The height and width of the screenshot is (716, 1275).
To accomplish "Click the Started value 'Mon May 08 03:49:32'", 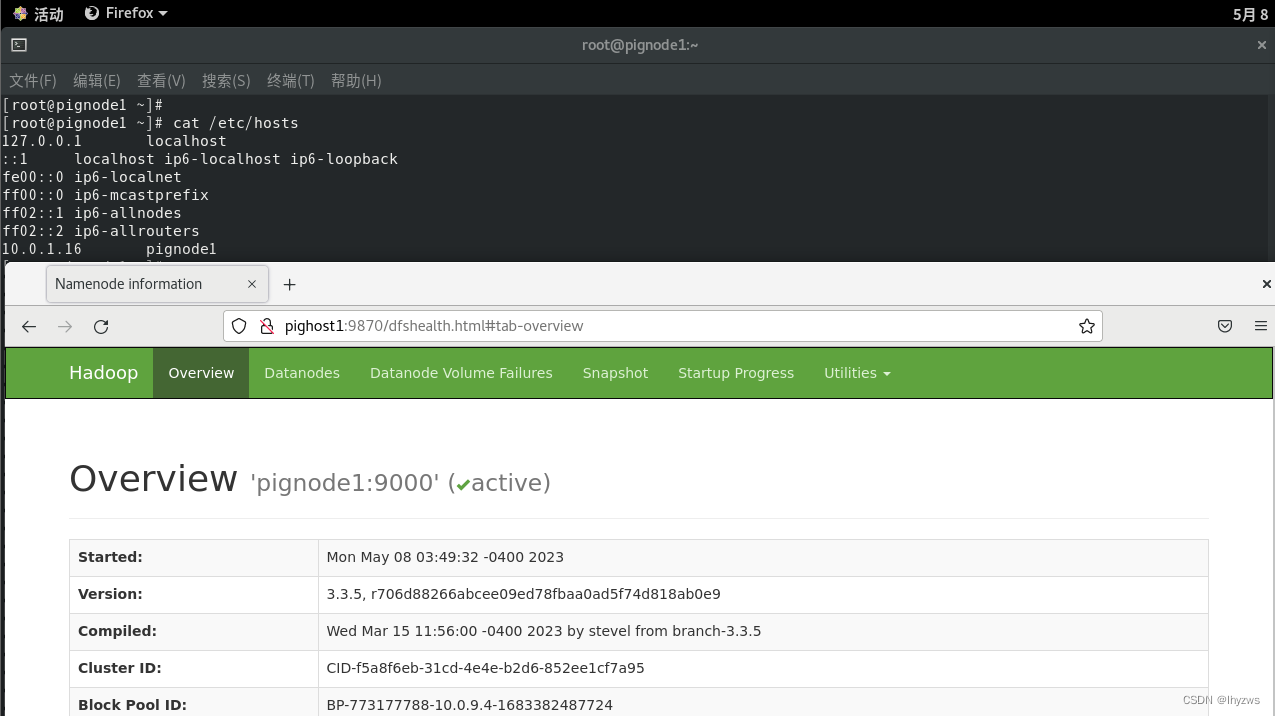I will 445,557.
